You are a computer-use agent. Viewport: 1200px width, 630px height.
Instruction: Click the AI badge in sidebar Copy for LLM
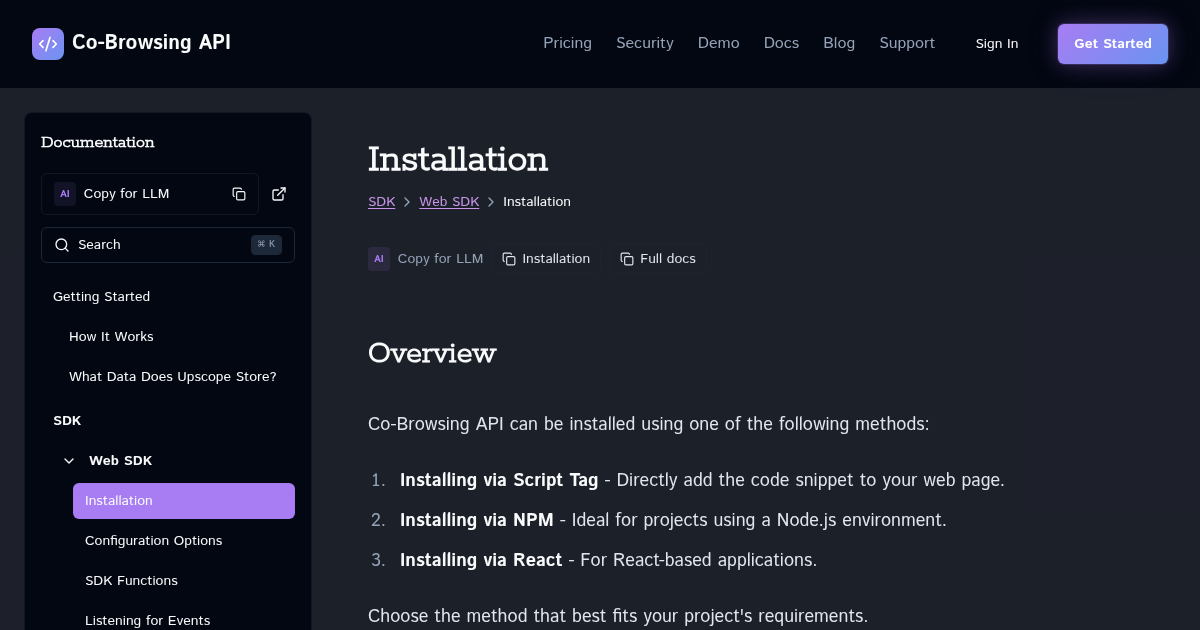(x=65, y=194)
